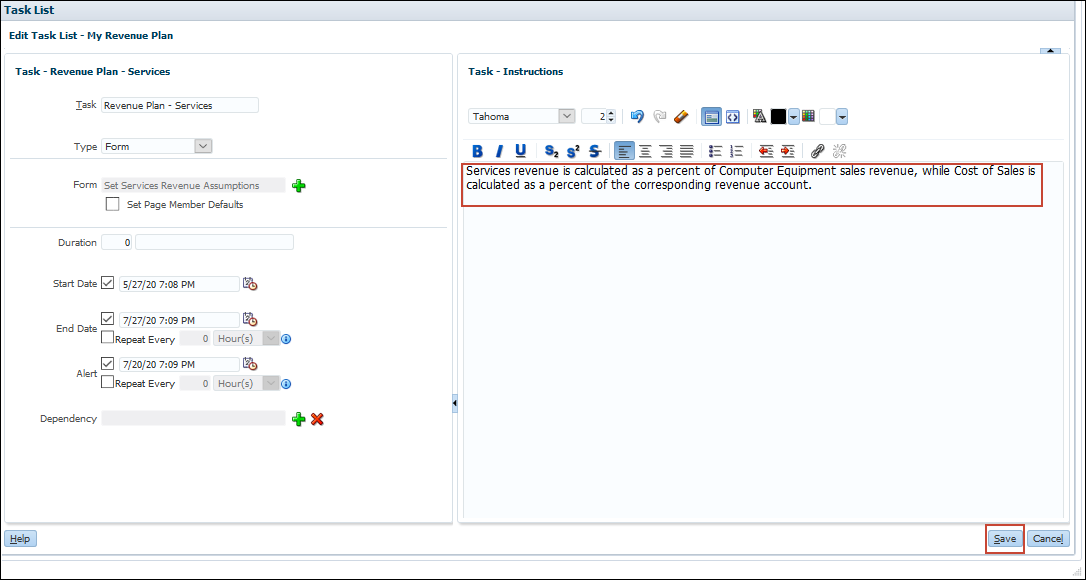Click inside the Task name input field
This screenshot has width=1086, height=580.
(x=180, y=105)
